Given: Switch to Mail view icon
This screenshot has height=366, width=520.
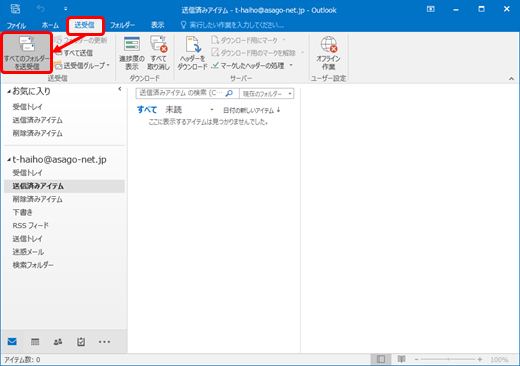Looking at the screenshot, I should point(12,342).
